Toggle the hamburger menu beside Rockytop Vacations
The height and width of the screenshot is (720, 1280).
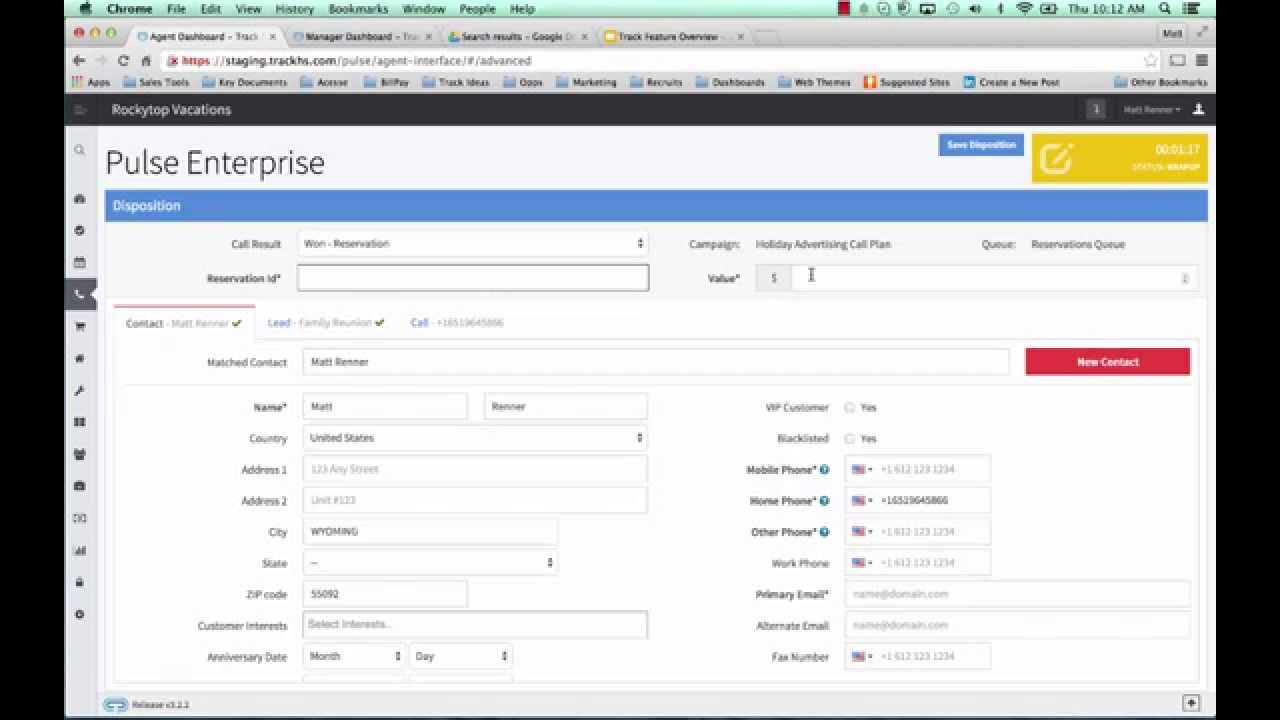[80, 109]
